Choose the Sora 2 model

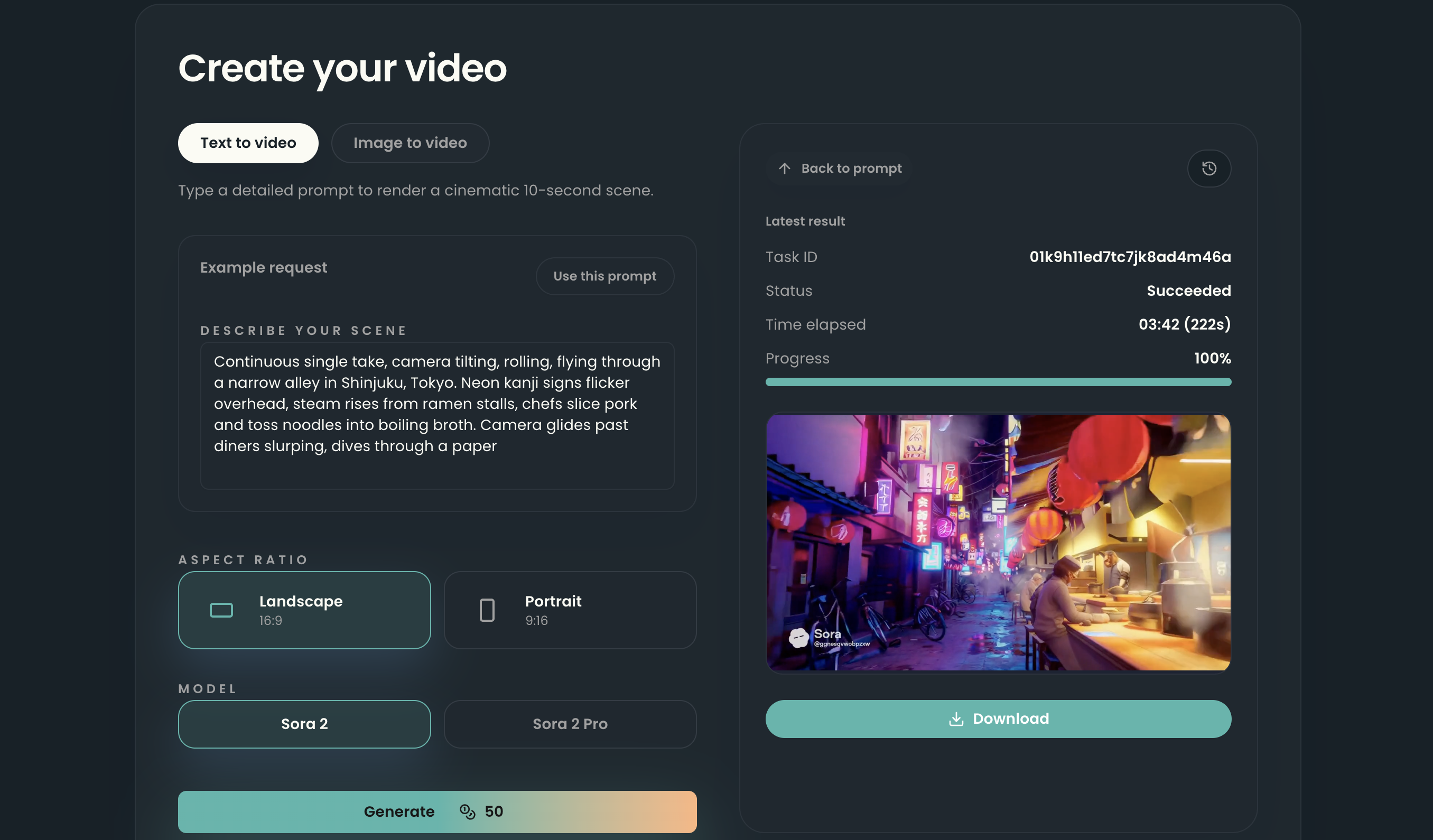click(304, 724)
